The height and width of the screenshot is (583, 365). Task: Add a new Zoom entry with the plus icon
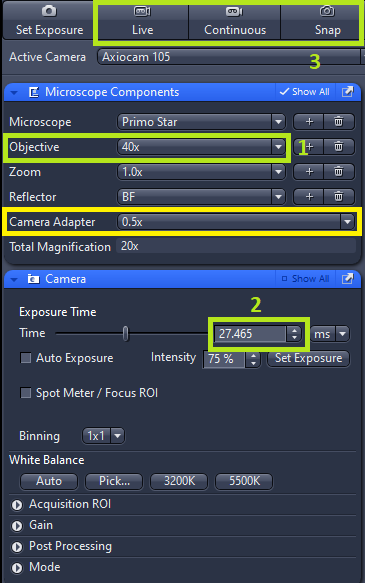point(309,172)
